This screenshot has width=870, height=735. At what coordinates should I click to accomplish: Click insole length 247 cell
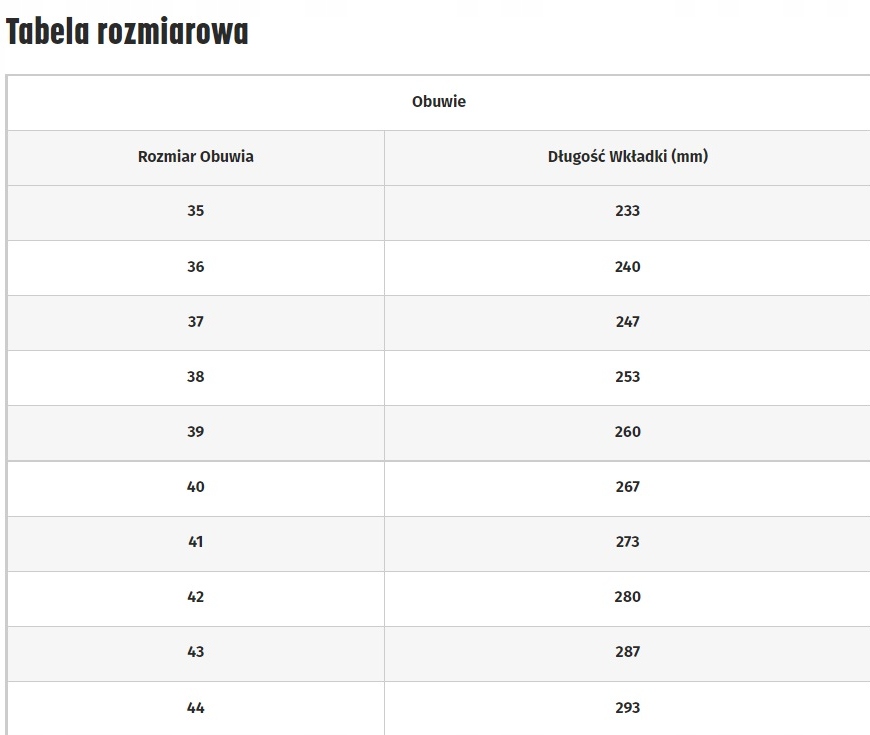[627, 322]
